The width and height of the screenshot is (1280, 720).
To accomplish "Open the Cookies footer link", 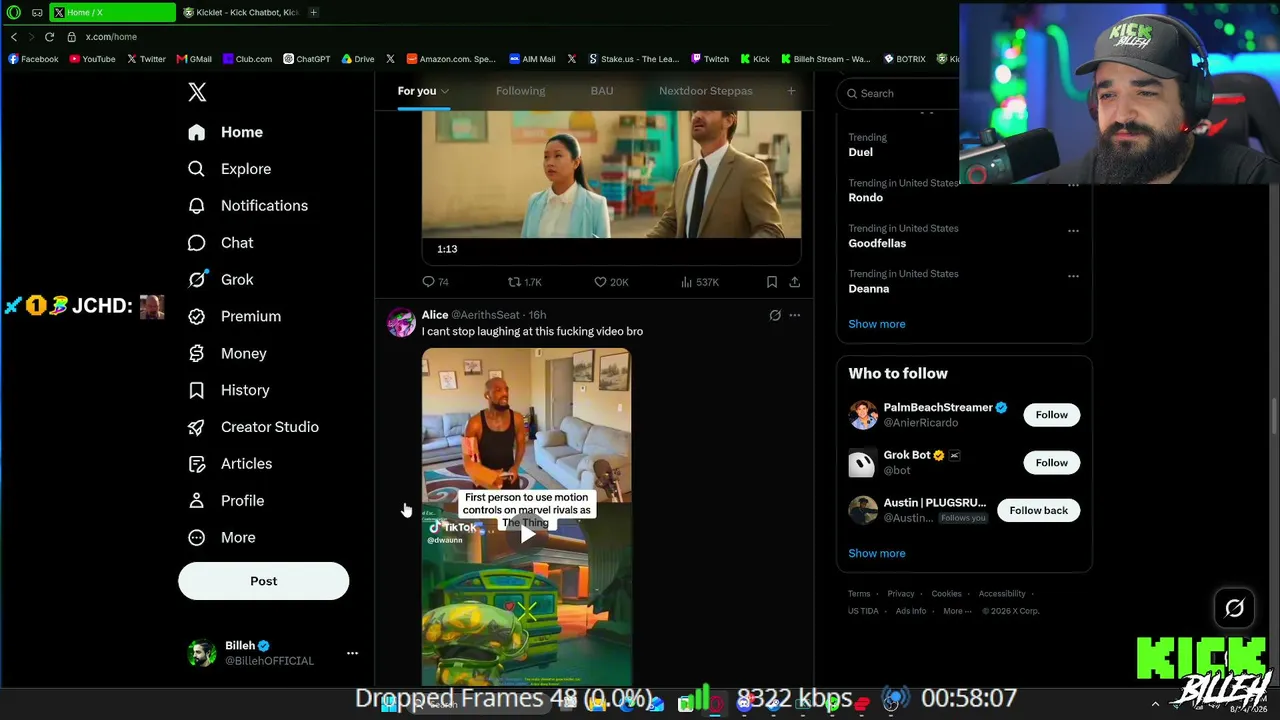I will click(x=946, y=594).
